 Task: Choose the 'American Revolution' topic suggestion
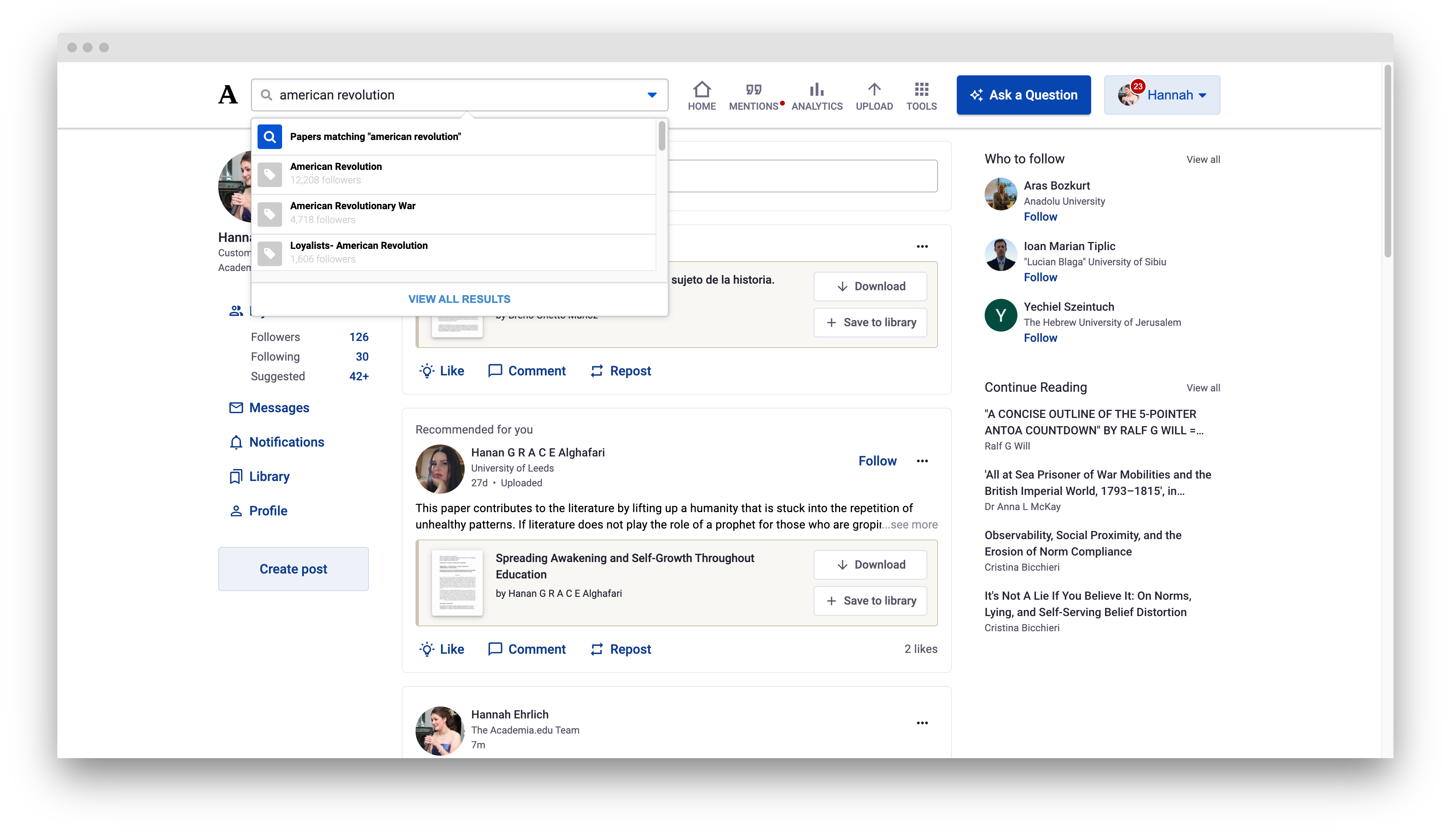coord(454,174)
